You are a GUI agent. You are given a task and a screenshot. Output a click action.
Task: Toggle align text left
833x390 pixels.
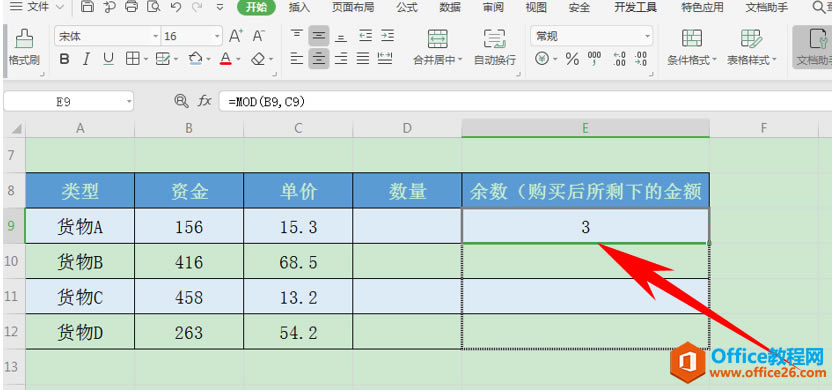(297, 58)
